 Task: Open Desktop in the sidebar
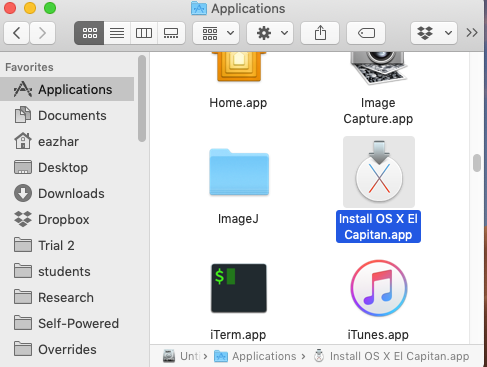(67, 167)
